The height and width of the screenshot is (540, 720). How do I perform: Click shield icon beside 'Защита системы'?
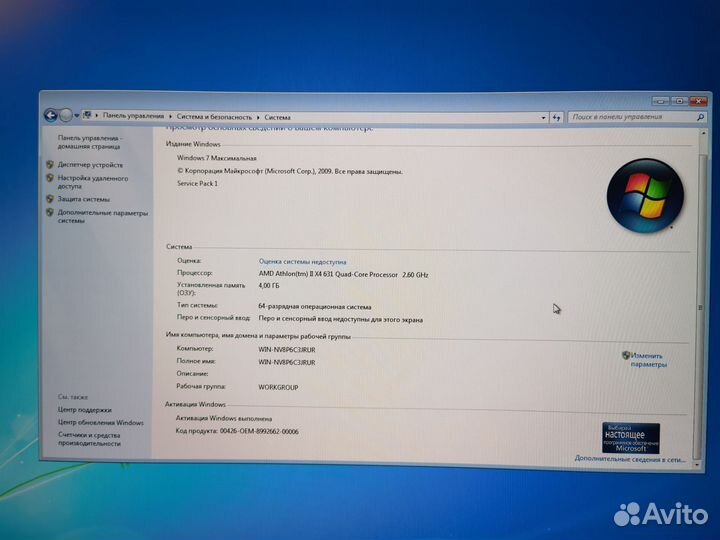point(50,199)
